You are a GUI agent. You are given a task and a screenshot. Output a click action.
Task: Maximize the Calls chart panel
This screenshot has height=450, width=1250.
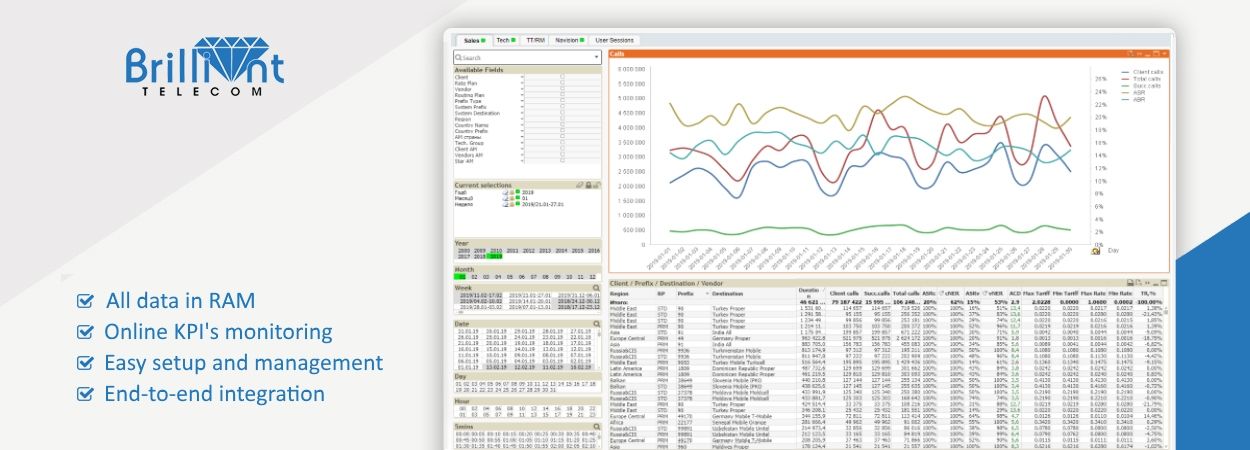pos(1156,53)
